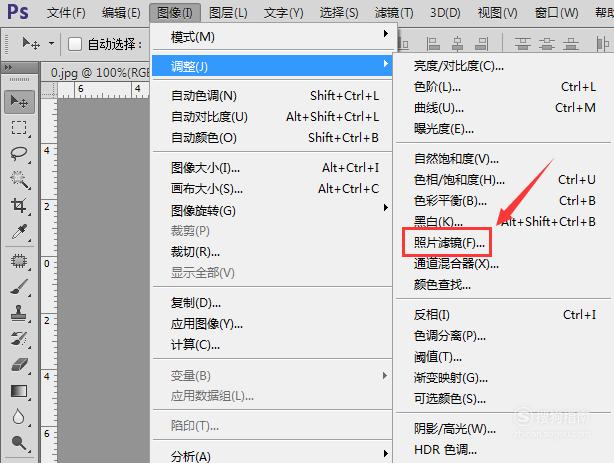Screen dimensions: 614x463
Task: Select the Crop tool
Action: (x=19, y=205)
